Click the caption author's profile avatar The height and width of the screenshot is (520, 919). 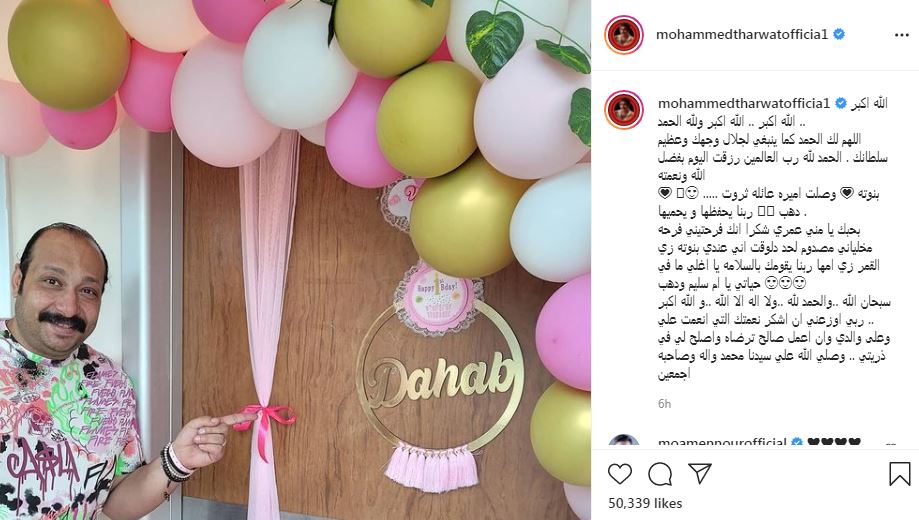[624, 110]
